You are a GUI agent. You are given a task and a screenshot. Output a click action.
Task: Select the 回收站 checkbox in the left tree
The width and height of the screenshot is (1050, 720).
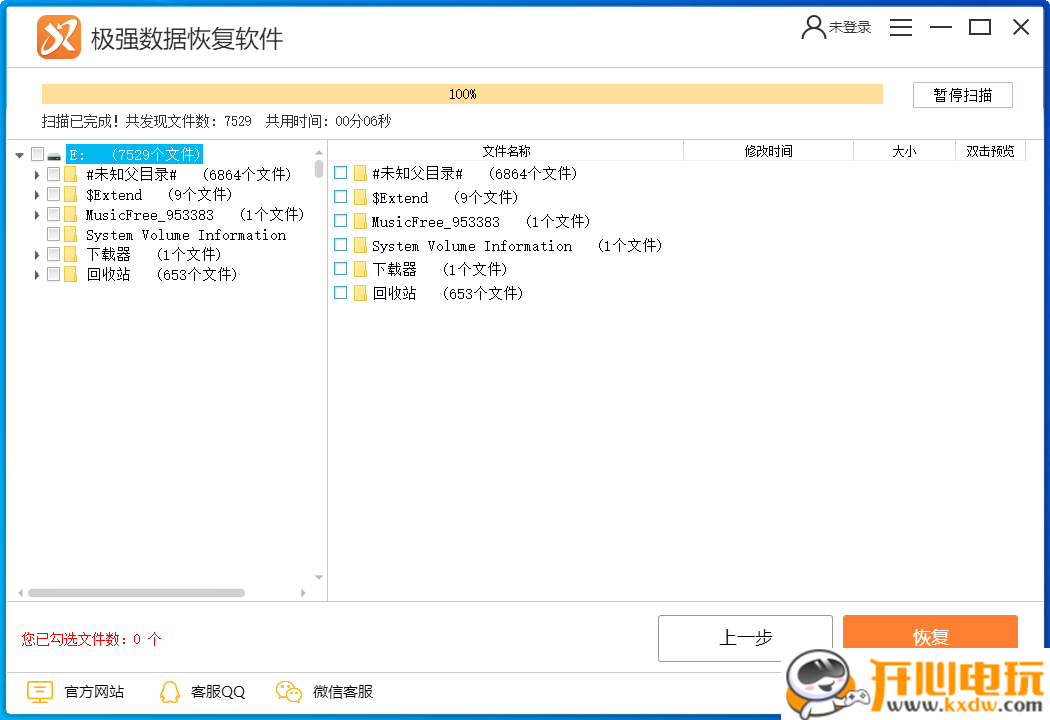tap(52, 274)
